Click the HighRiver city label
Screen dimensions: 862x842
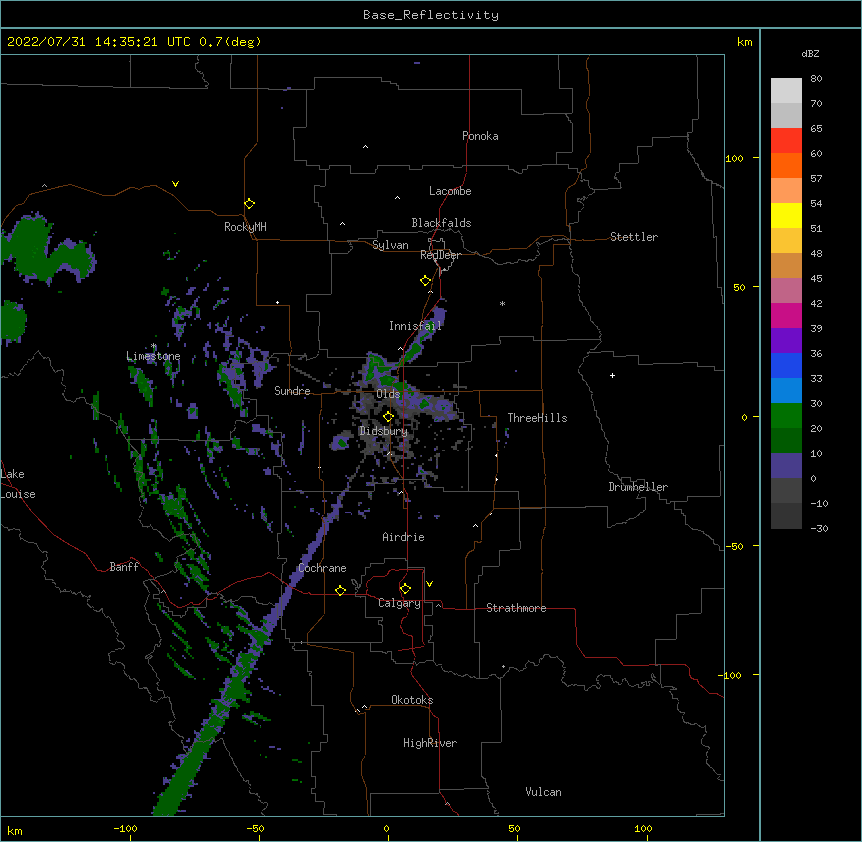[x=430, y=743]
